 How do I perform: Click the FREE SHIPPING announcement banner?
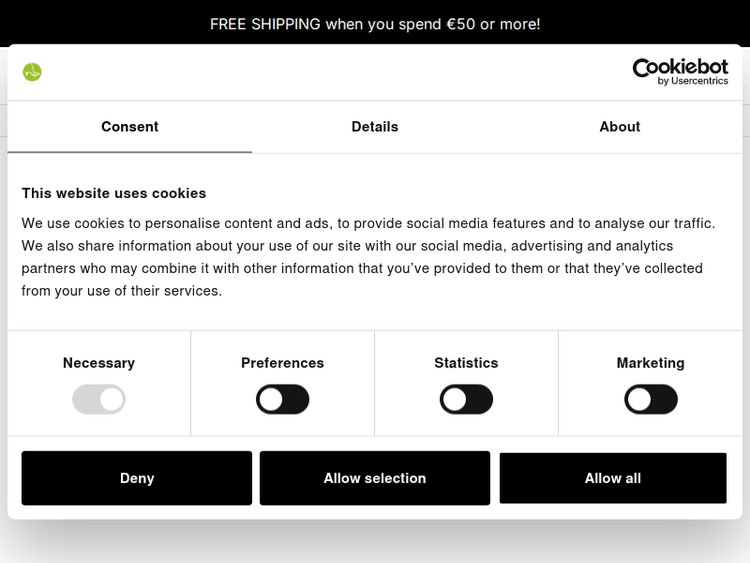[375, 24]
